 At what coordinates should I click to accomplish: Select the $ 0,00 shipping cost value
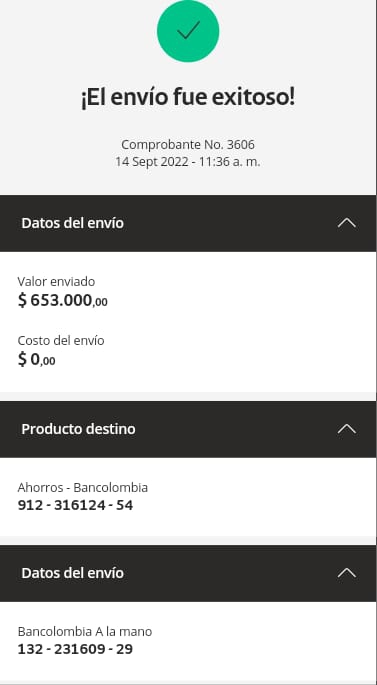pos(37,360)
